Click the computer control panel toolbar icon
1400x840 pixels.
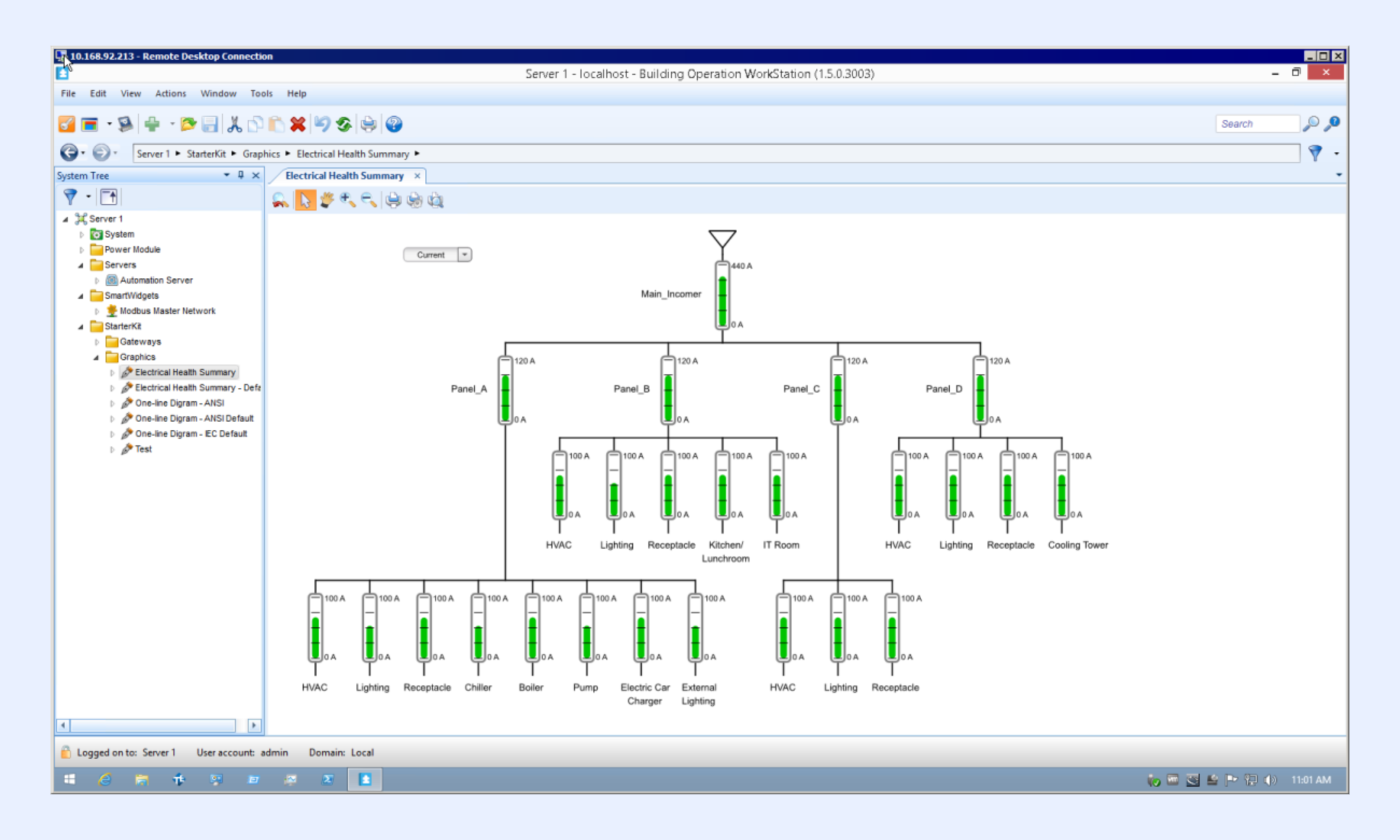click(x=125, y=124)
